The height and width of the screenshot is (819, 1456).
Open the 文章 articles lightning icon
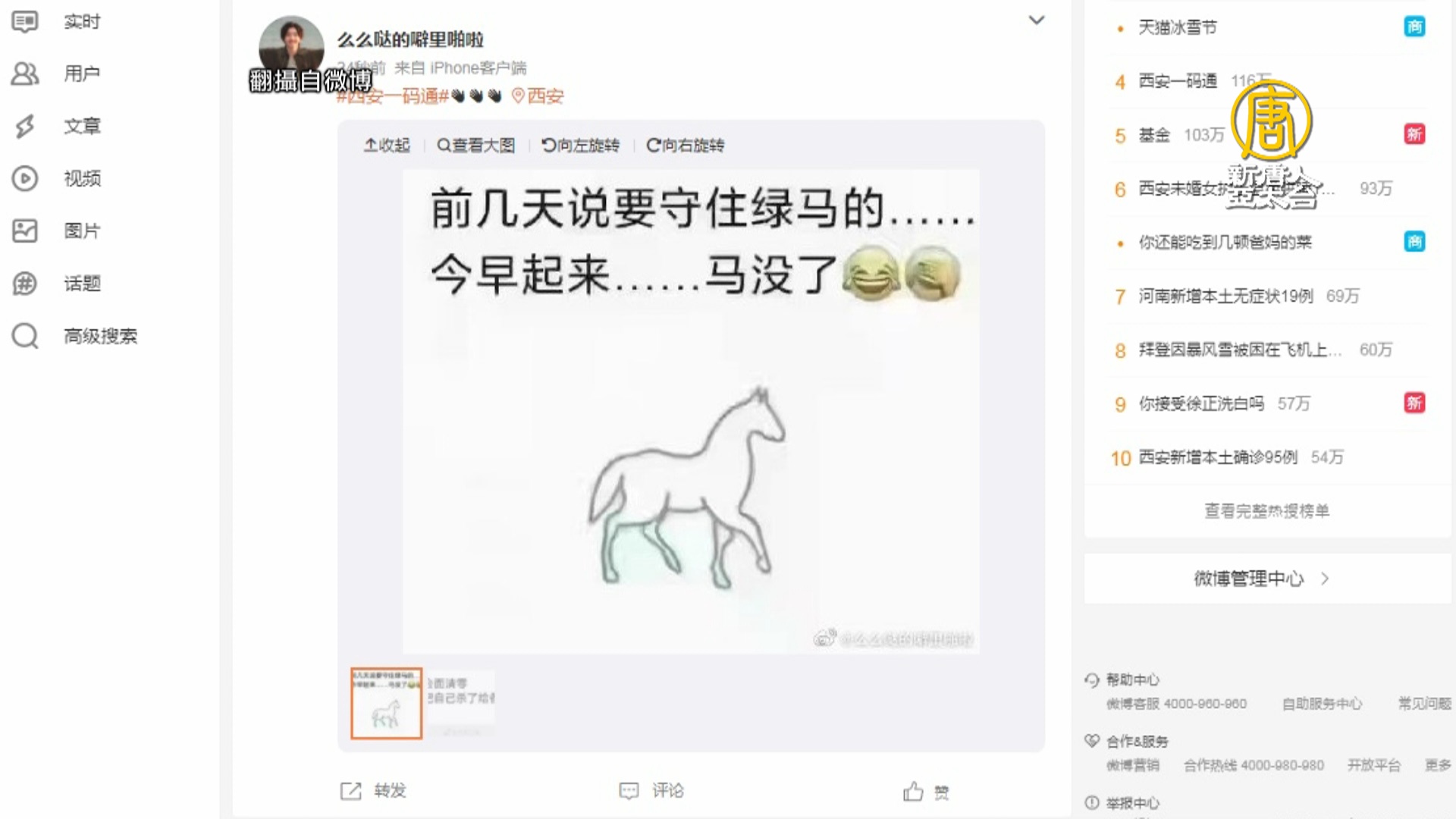[x=24, y=126]
